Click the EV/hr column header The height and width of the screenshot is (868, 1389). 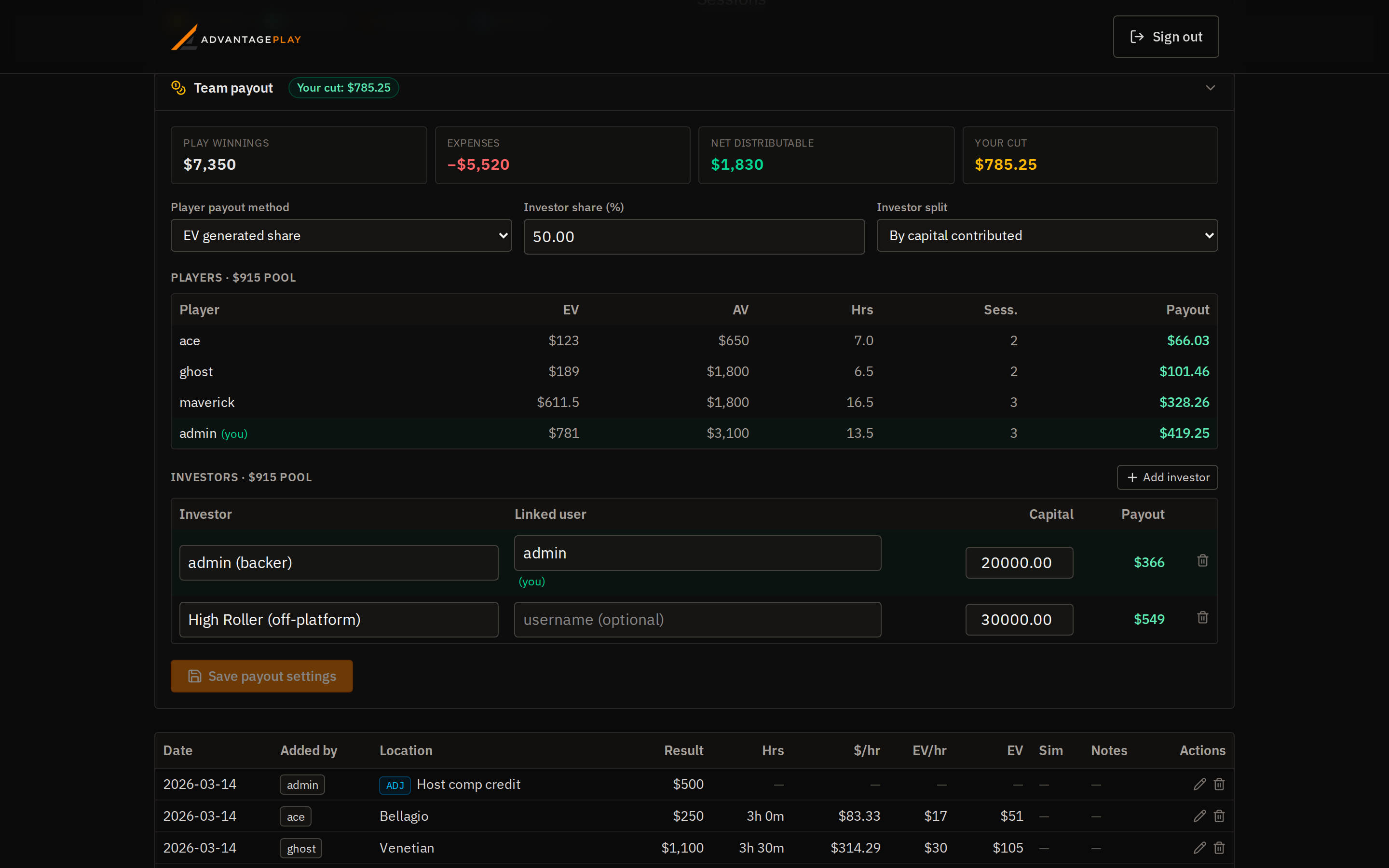tap(929, 750)
